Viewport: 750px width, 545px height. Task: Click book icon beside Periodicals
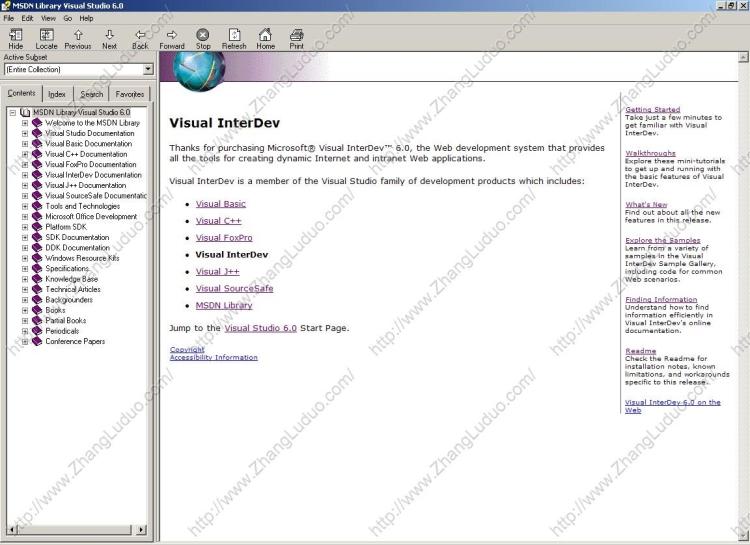(37, 331)
